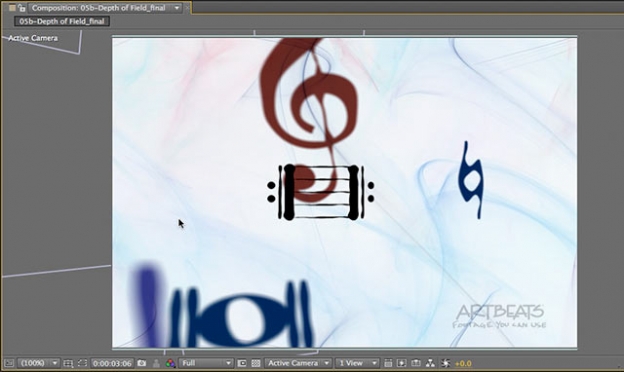The height and width of the screenshot is (372, 624).
Task: Click the Adjust Exposure +0.0 value
Action: coord(463,363)
